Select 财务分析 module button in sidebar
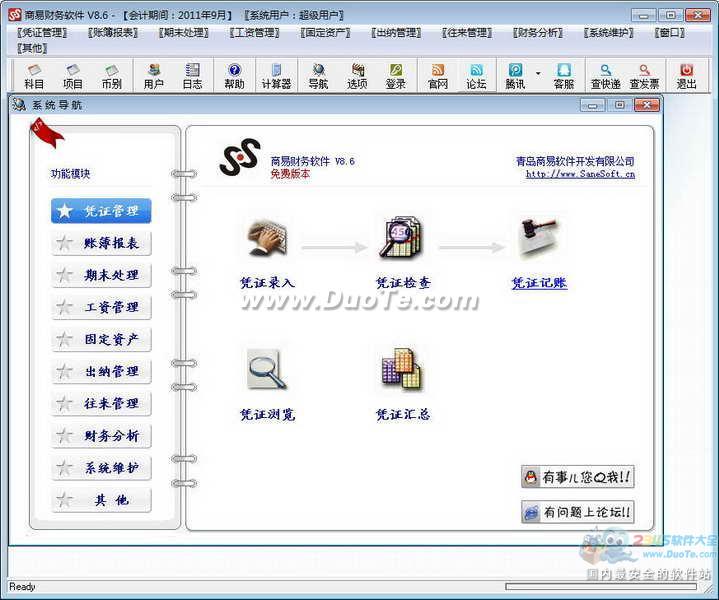The height and width of the screenshot is (600, 719). [101, 436]
